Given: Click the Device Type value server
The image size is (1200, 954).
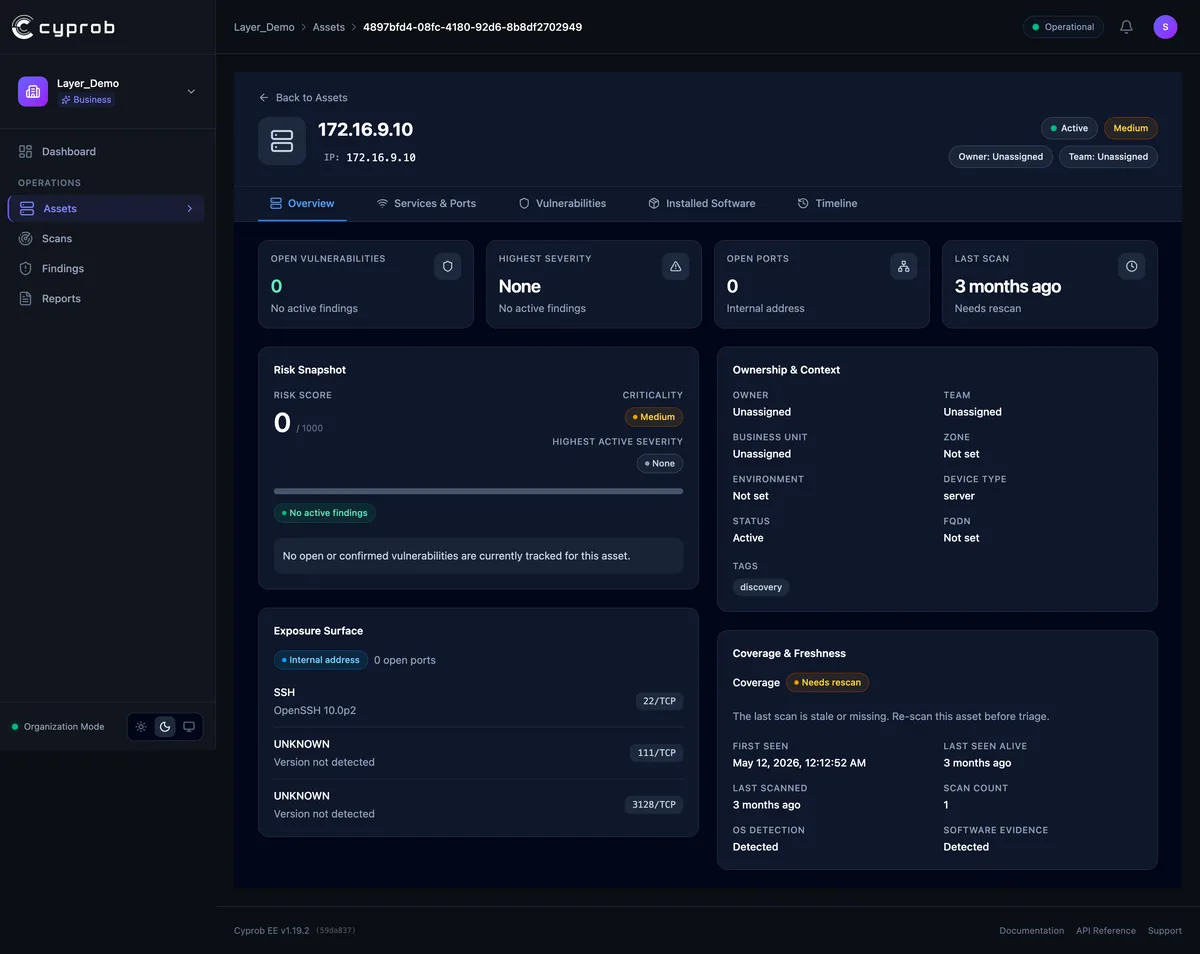Looking at the screenshot, I should 959,496.
